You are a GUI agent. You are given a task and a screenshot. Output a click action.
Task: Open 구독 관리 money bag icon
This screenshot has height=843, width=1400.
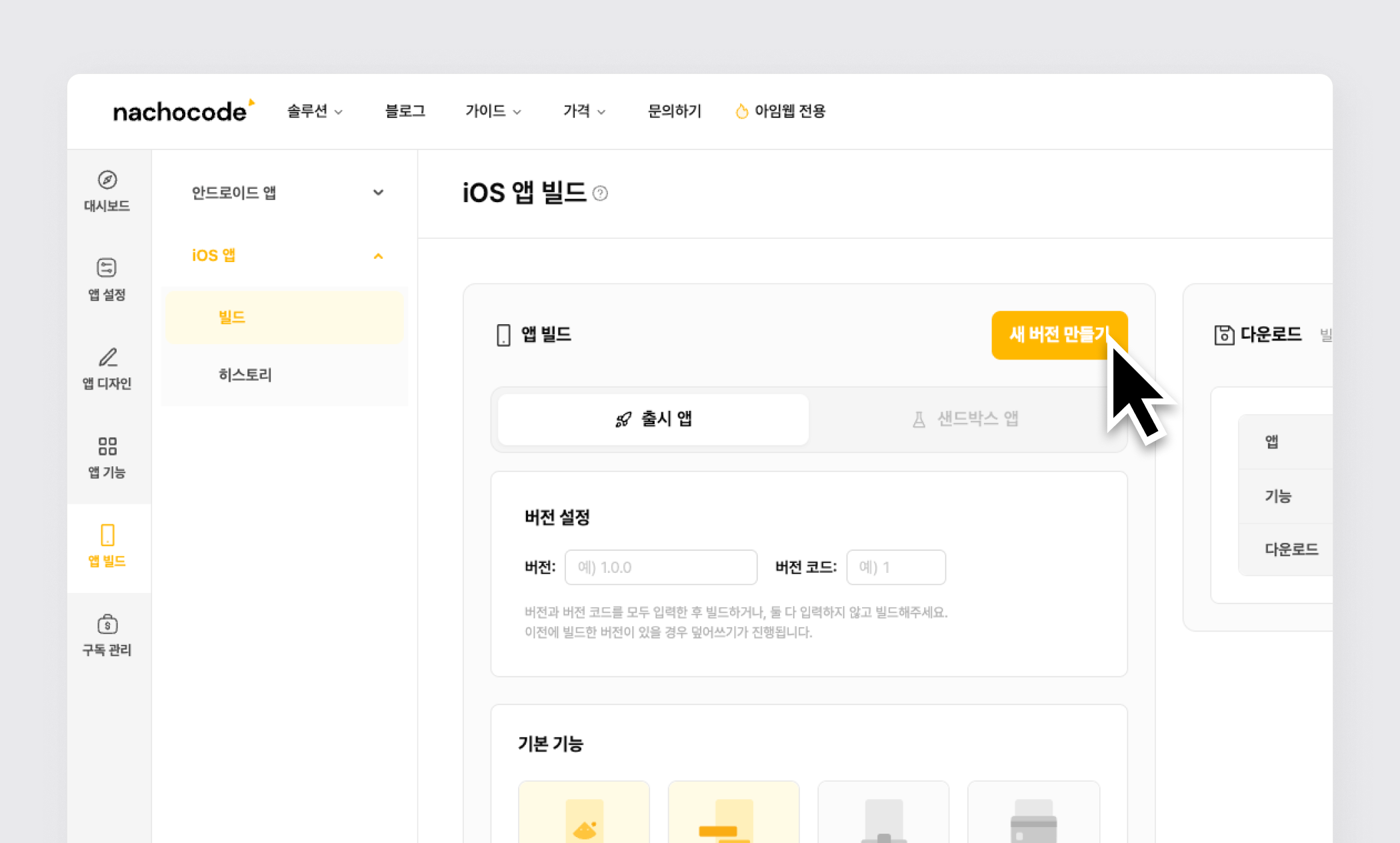click(107, 624)
